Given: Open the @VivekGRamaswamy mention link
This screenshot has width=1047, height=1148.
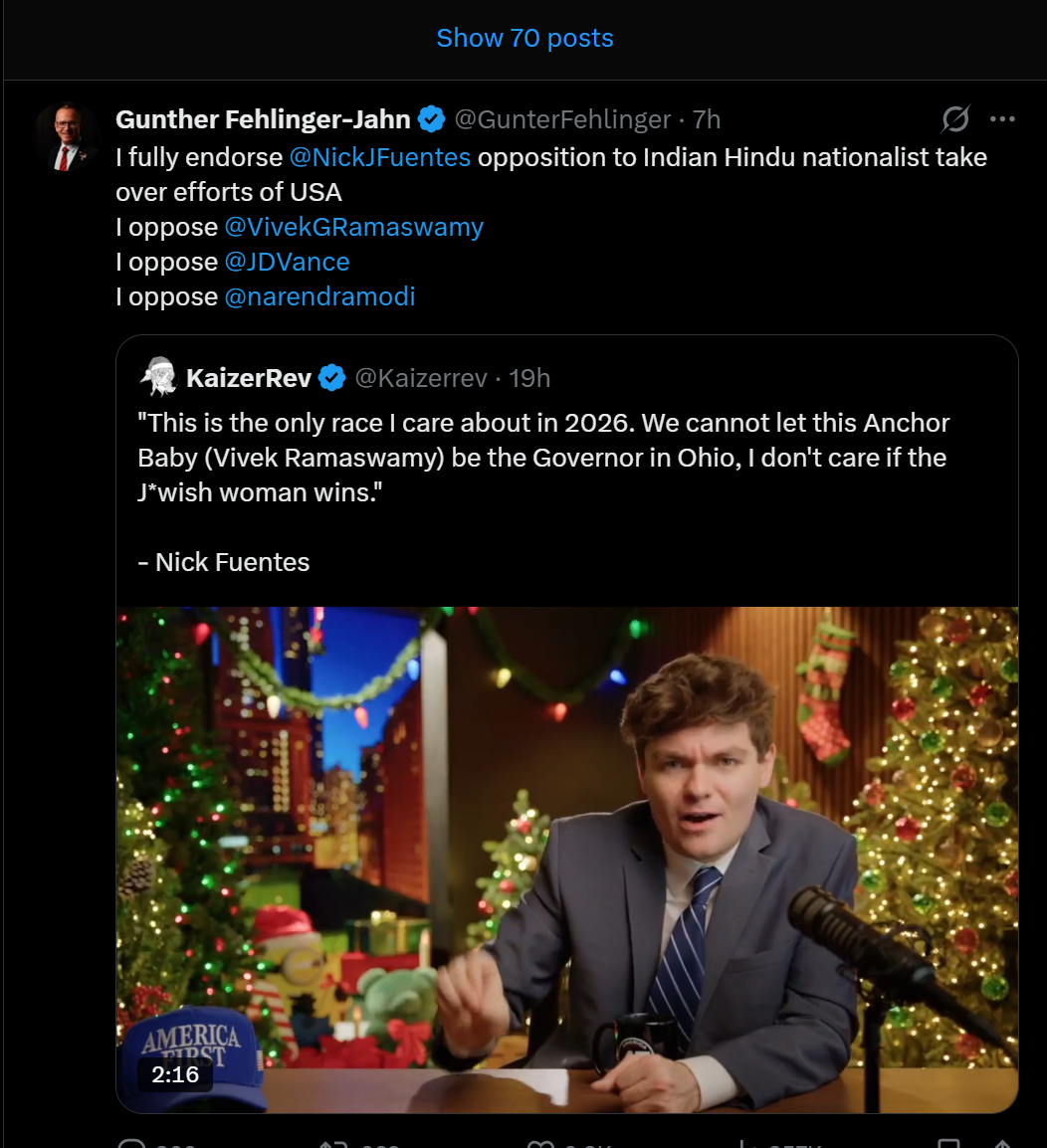Looking at the screenshot, I should click(x=353, y=227).
